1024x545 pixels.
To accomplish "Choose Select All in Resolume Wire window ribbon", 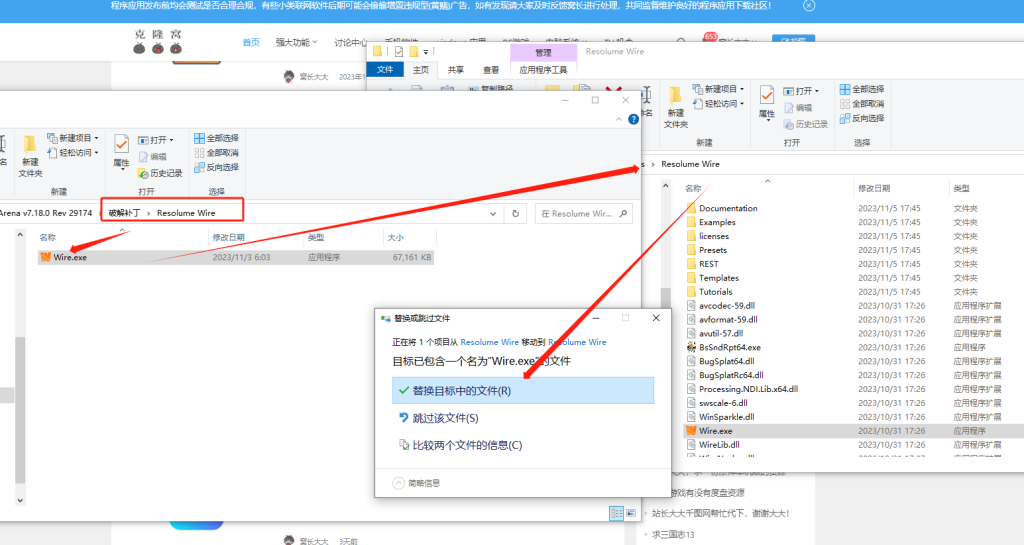I will click(x=861, y=89).
